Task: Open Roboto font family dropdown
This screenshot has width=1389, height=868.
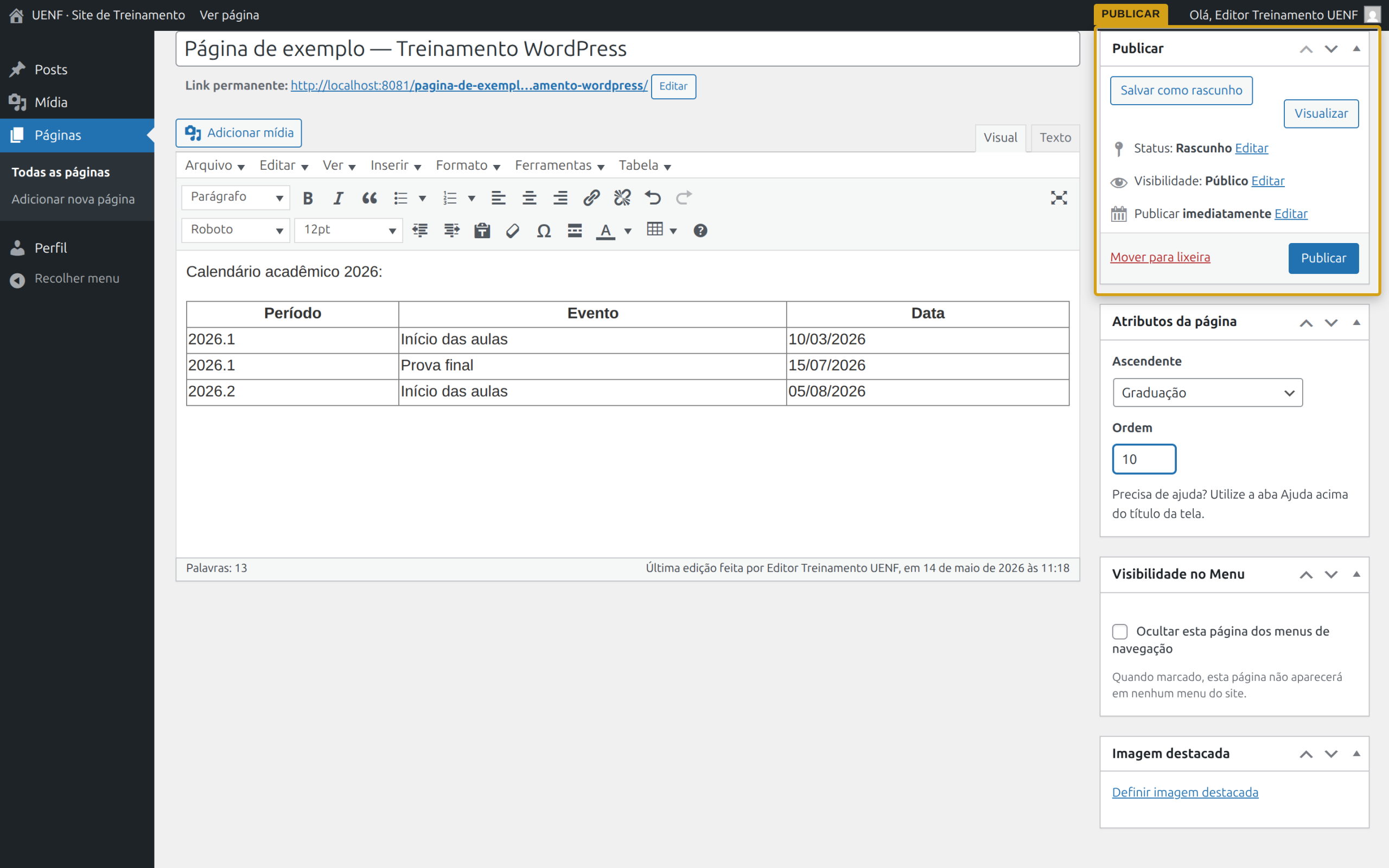Action: 236,230
